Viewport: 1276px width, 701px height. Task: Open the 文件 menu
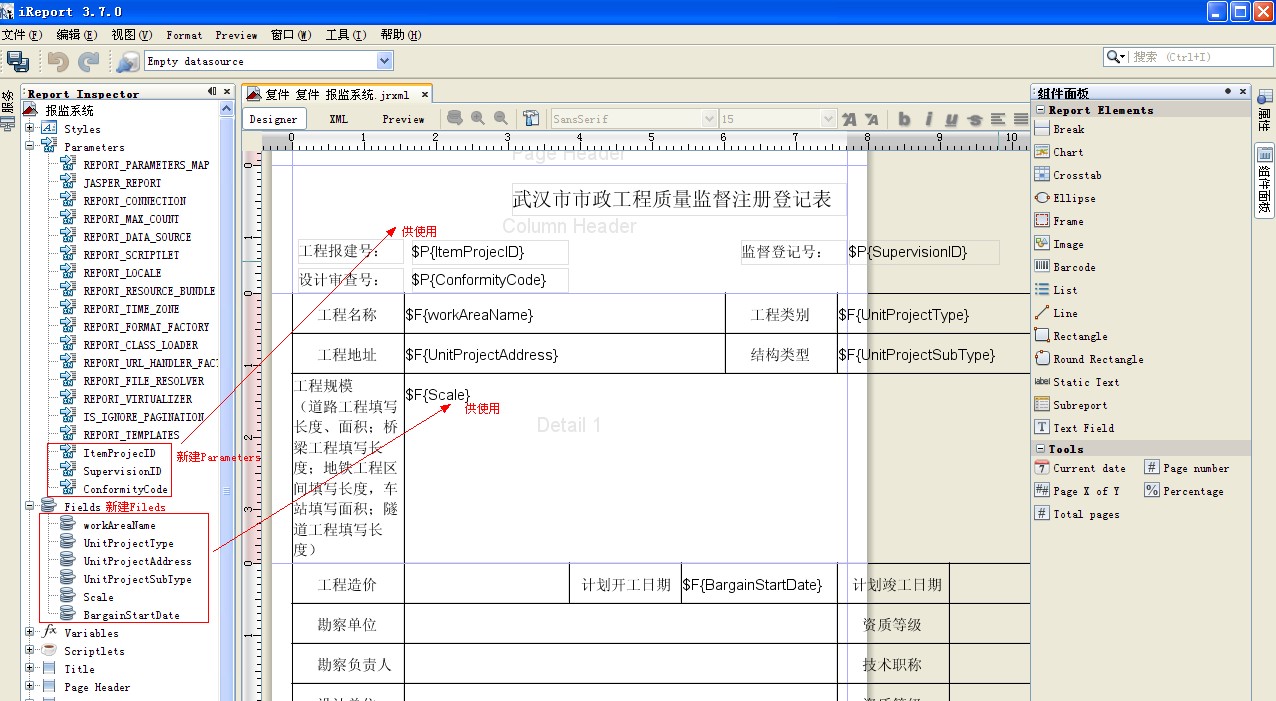22,35
